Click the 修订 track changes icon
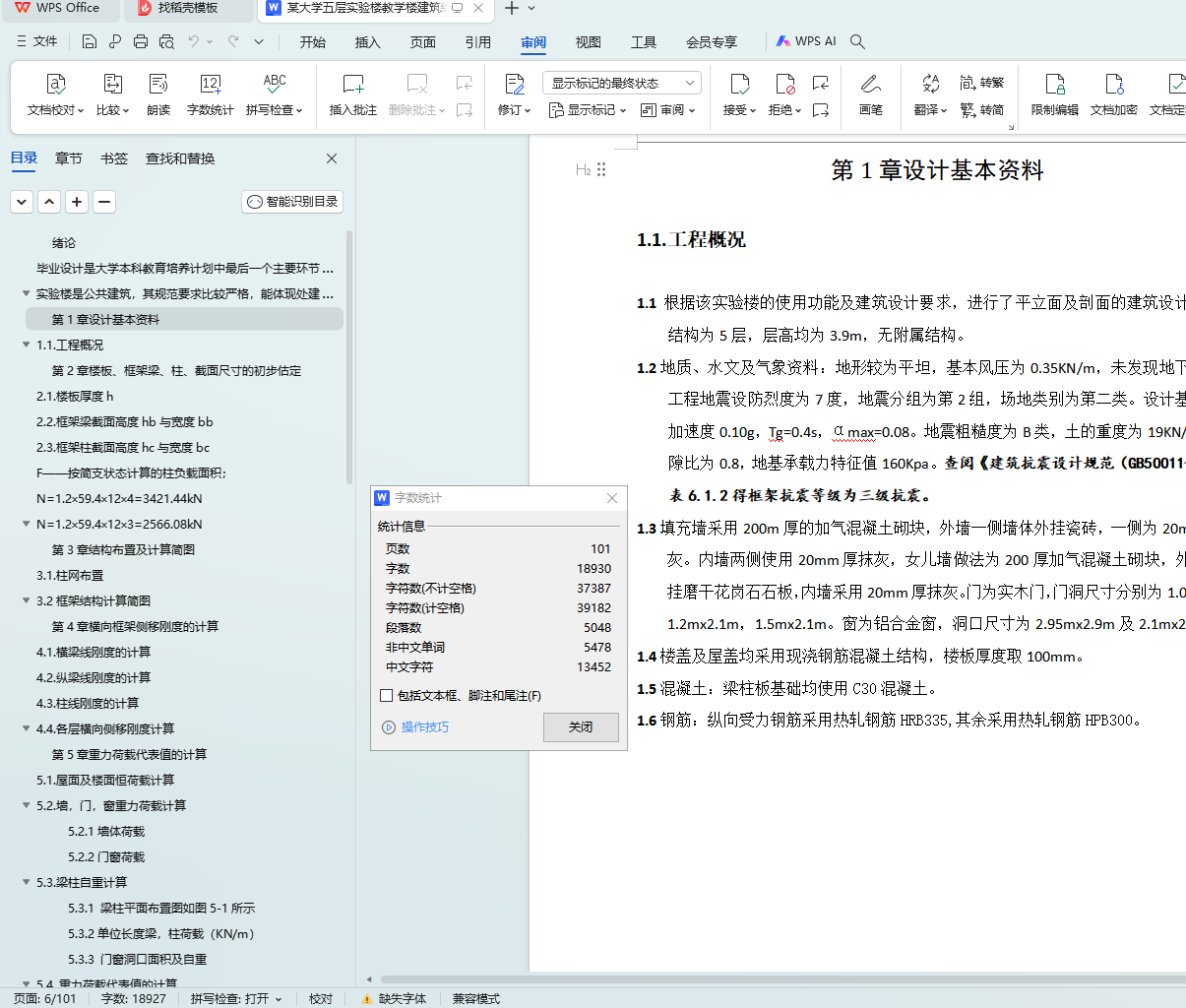This screenshot has height=1008, width=1186. pos(514,85)
